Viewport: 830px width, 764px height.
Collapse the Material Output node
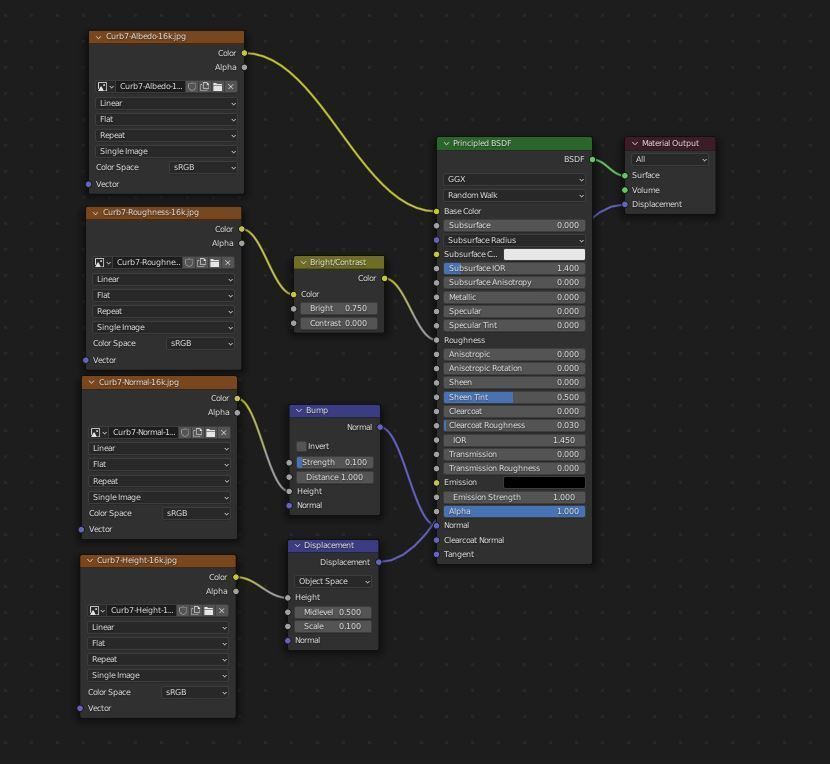[x=635, y=143]
